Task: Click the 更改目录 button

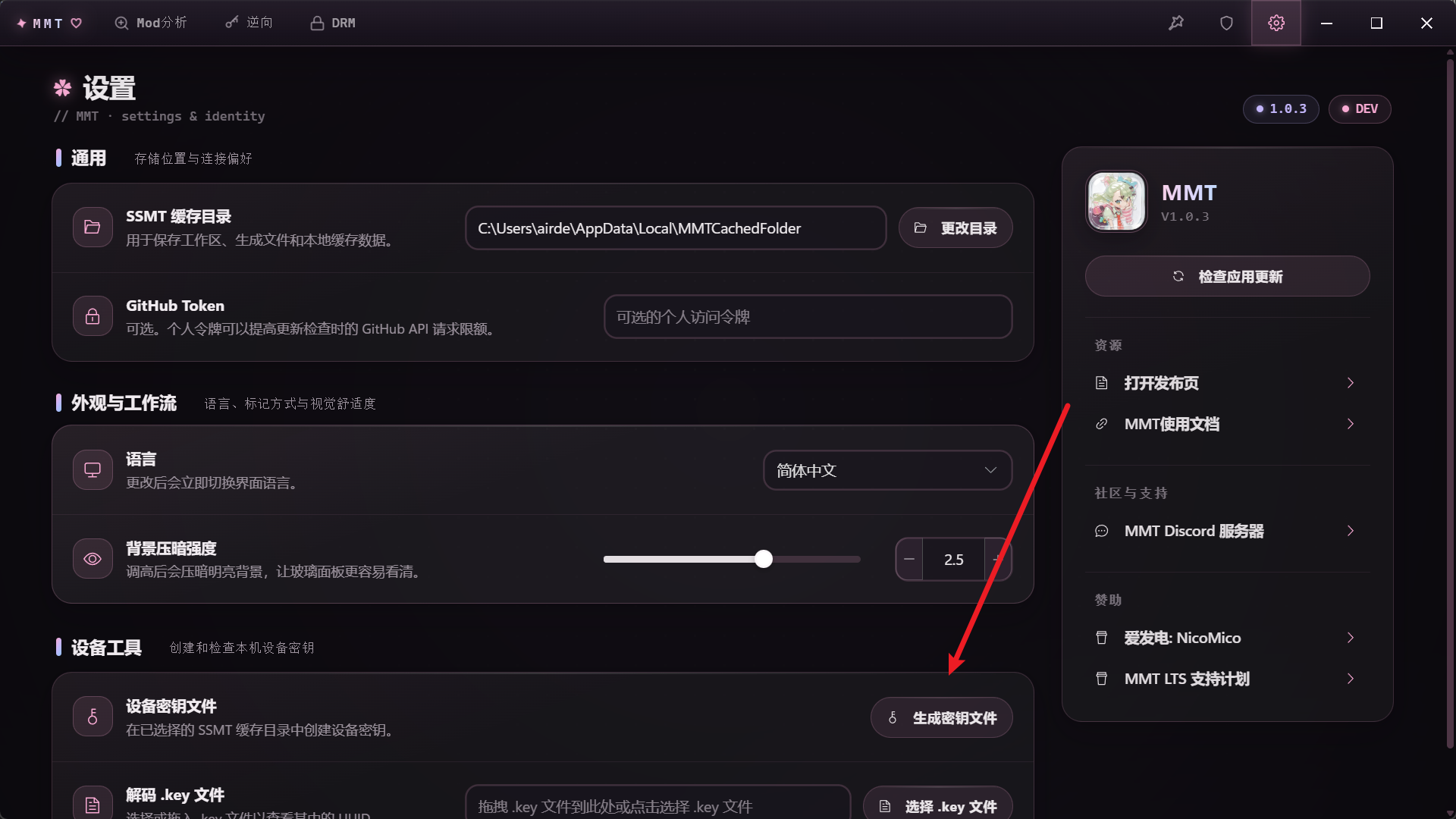Action: pyautogui.click(x=955, y=227)
